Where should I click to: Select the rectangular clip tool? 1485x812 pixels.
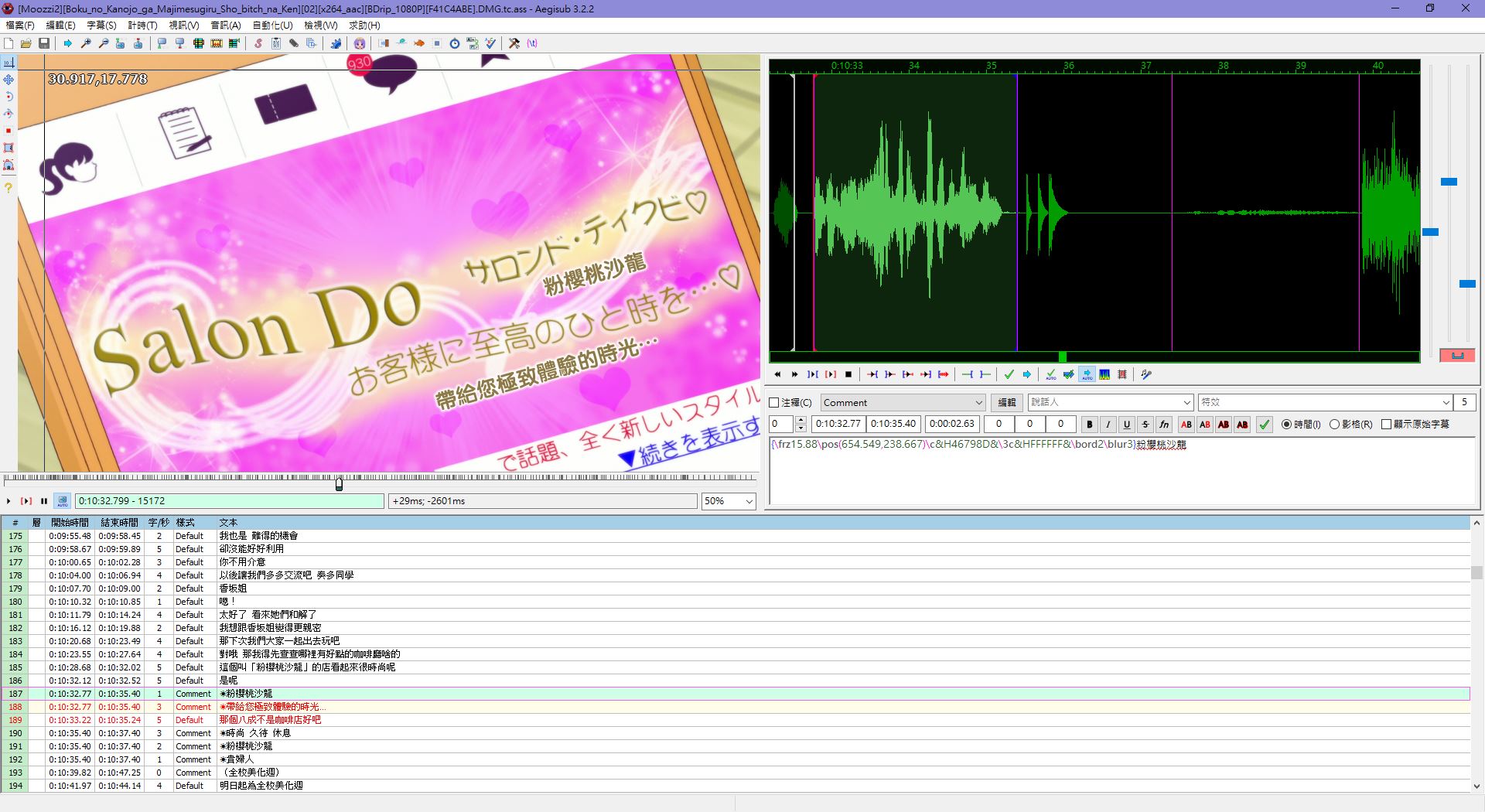coord(9,148)
